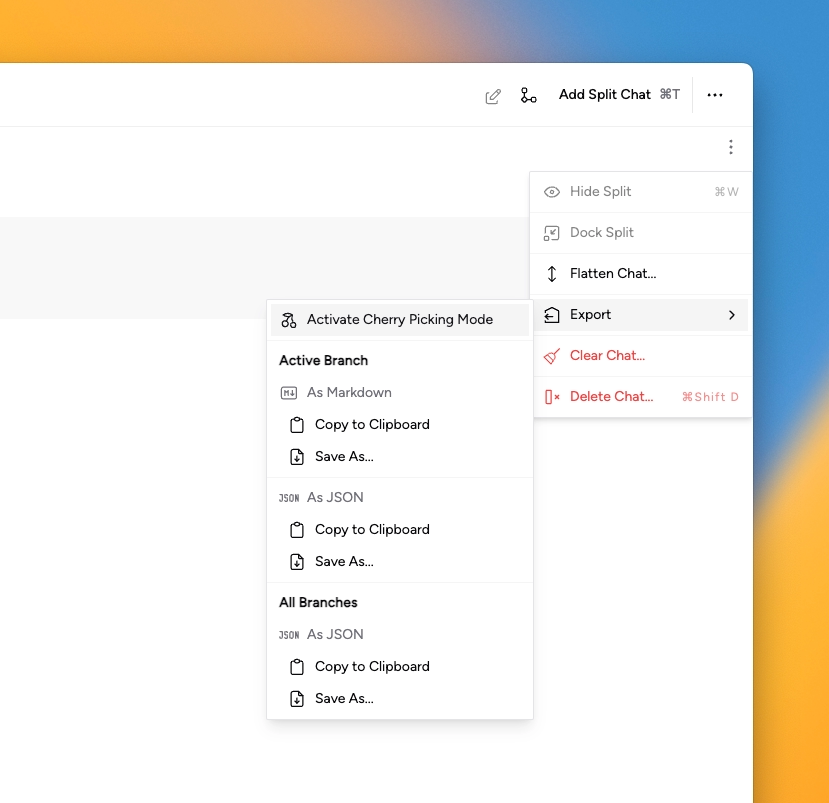The image size is (829, 803).
Task: Choose Delete Chat from the menu
Action: point(611,396)
